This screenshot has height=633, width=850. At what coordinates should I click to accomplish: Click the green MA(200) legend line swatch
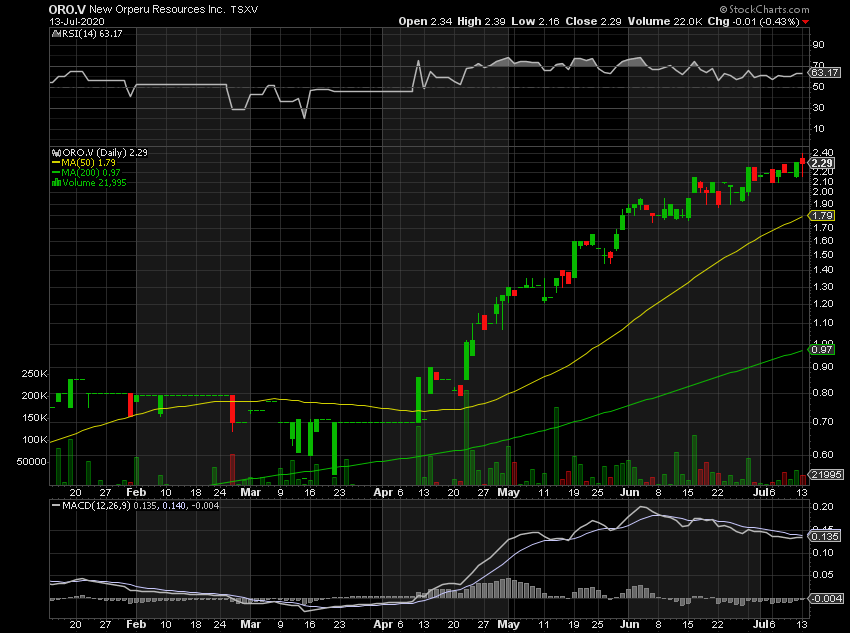pyautogui.click(x=56, y=173)
